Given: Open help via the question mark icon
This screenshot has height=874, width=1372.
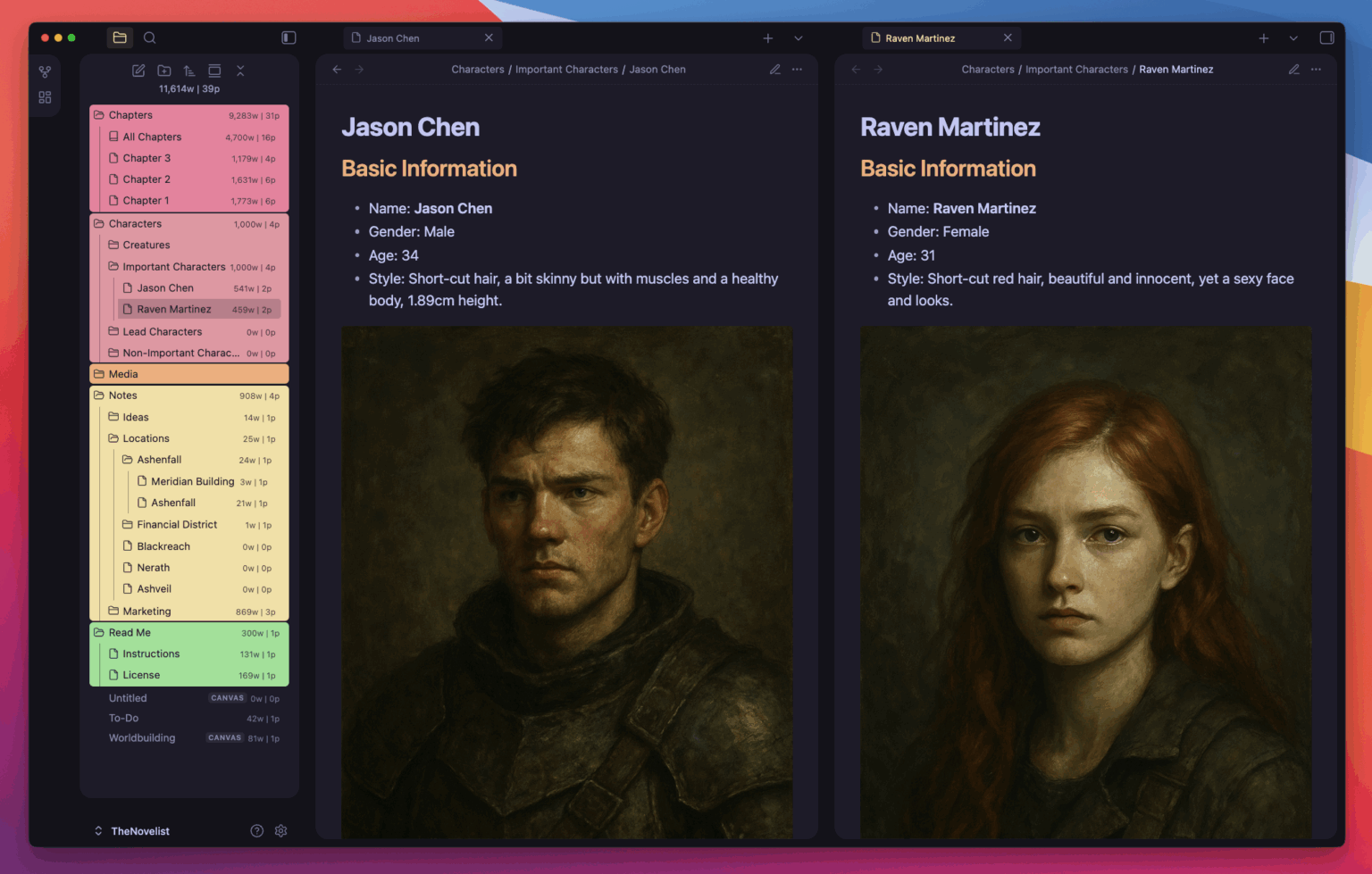Looking at the screenshot, I should pos(257,831).
